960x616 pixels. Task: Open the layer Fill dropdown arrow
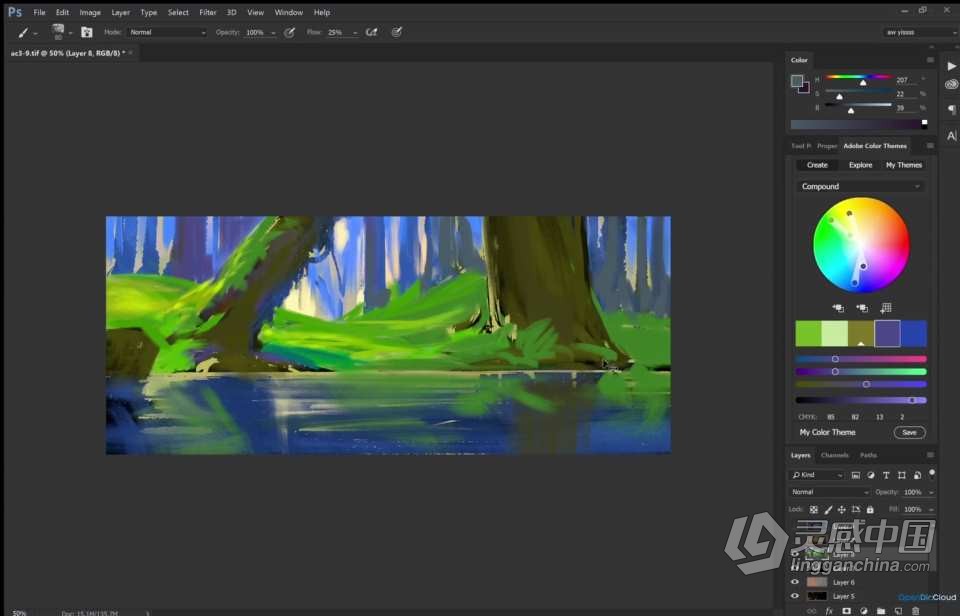click(x=931, y=510)
